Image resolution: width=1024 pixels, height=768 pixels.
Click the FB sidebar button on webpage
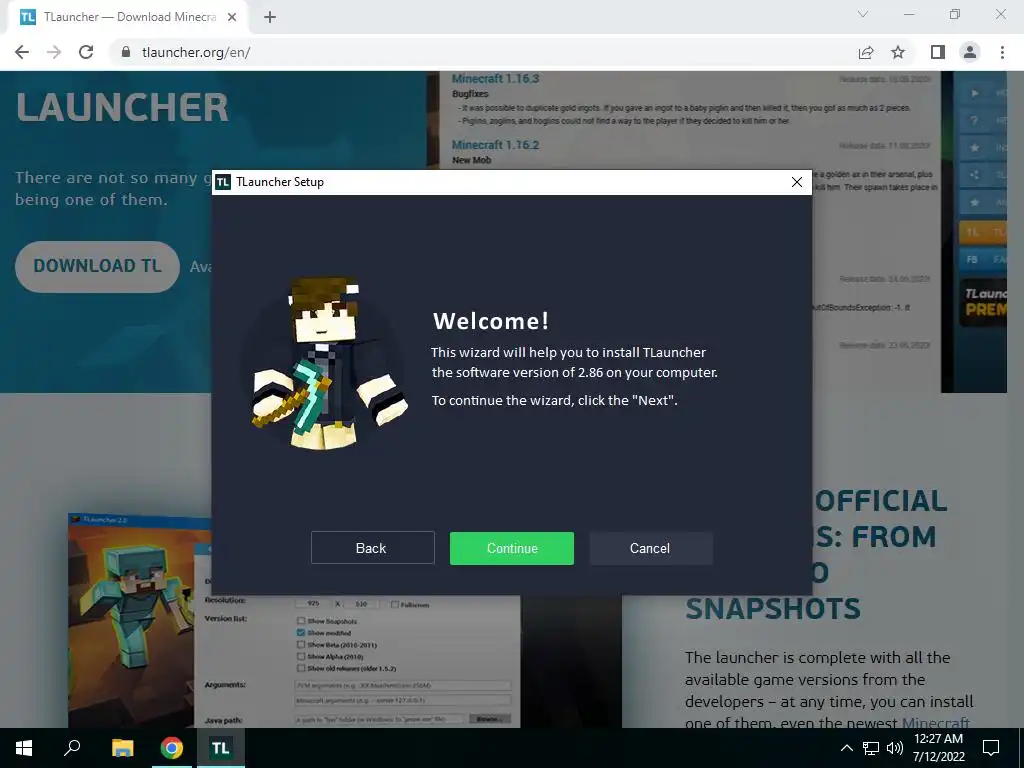pos(983,260)
